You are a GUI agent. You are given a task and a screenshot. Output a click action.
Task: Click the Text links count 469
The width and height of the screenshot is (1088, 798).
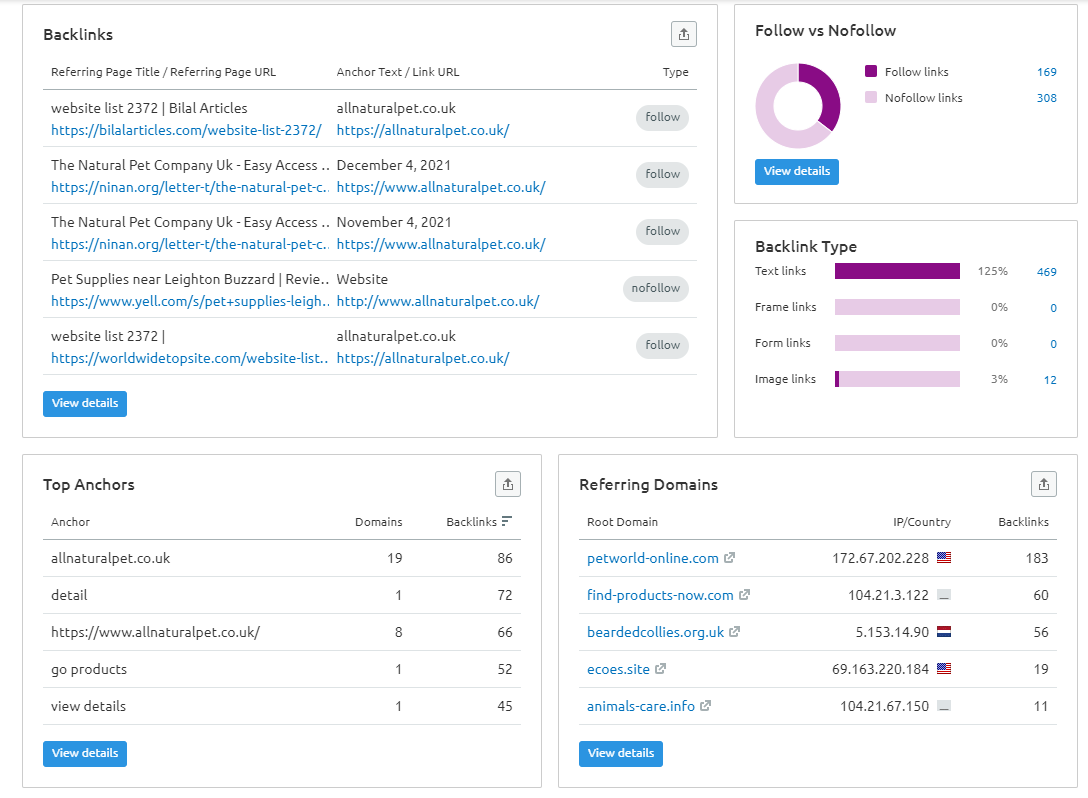coord(1046,272)
